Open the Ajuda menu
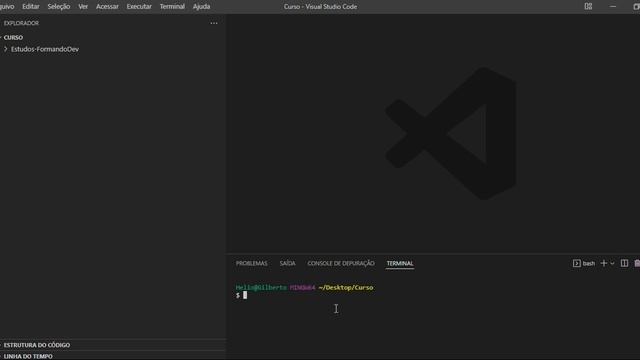 tap(201, 7)
